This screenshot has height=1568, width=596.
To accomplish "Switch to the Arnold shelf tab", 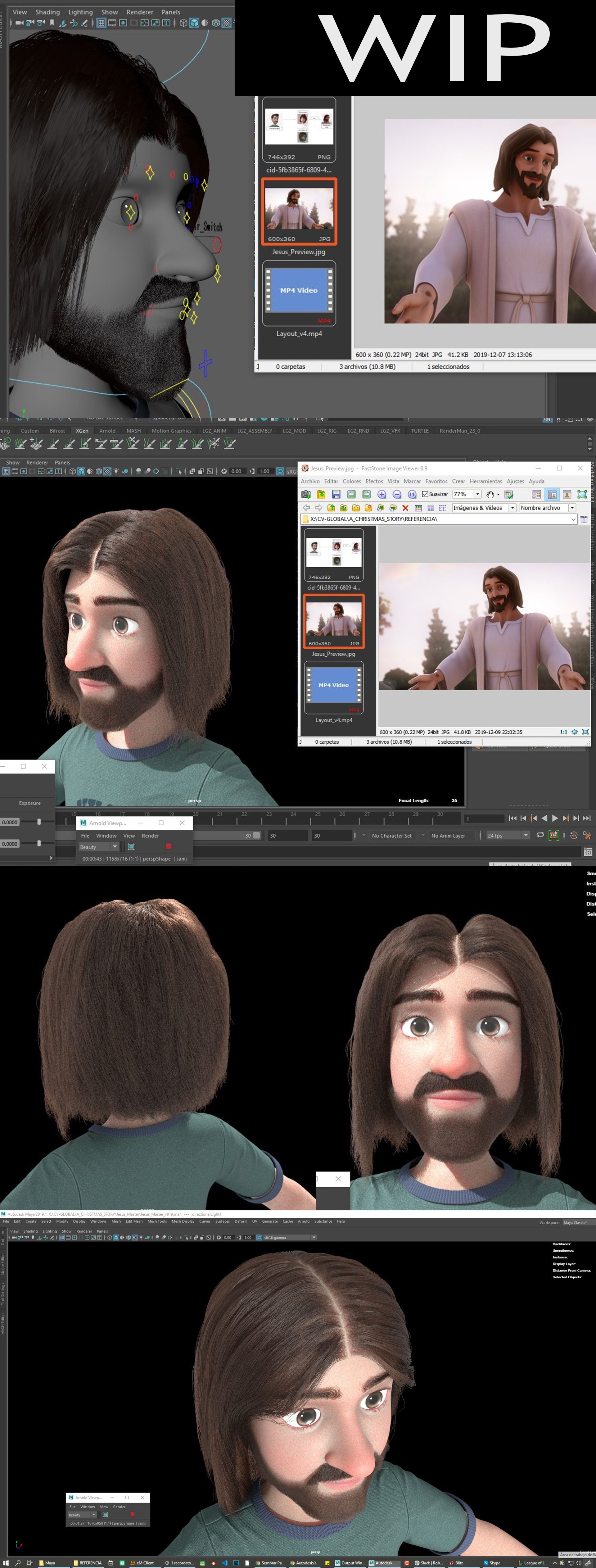I will tap(107, 430).
